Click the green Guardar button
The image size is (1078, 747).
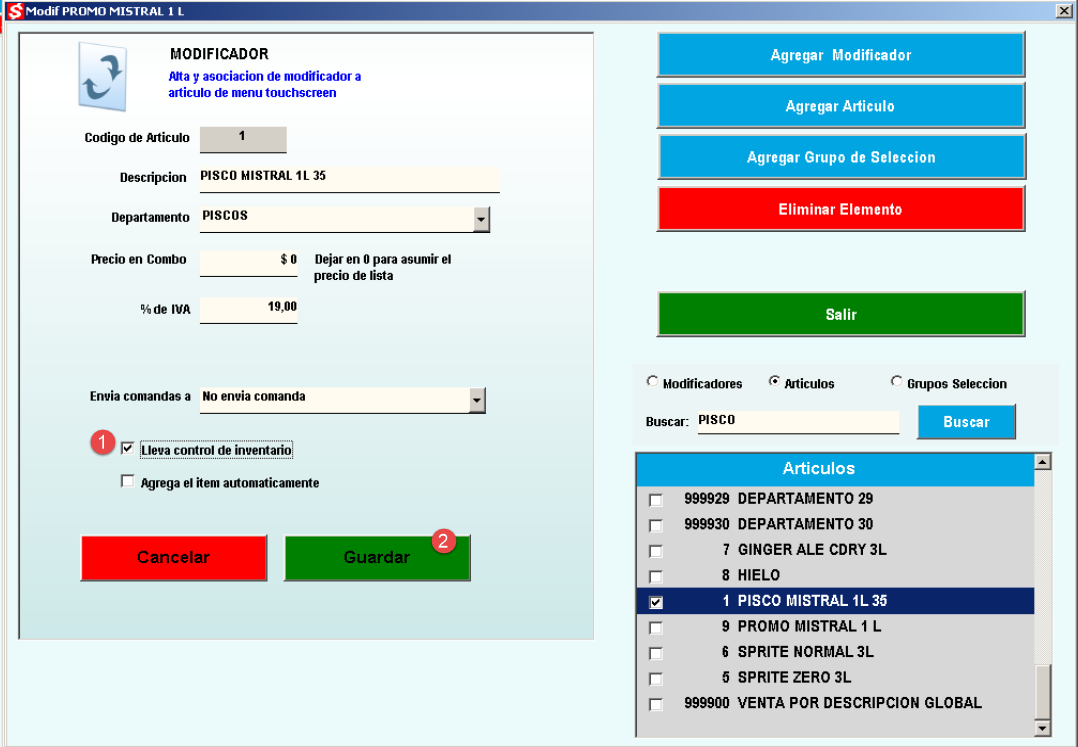(377, 557)
